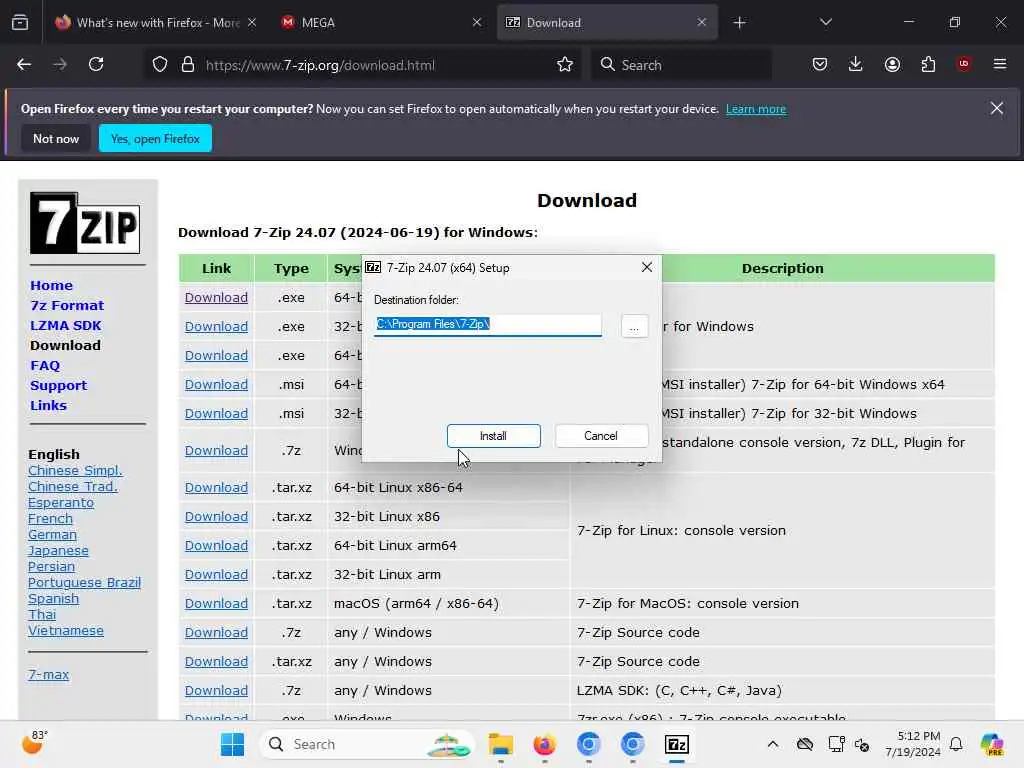Switch language to Chinese Simpl.
The height and width of the screenshot is (768, 1024).
coord(75,471)
